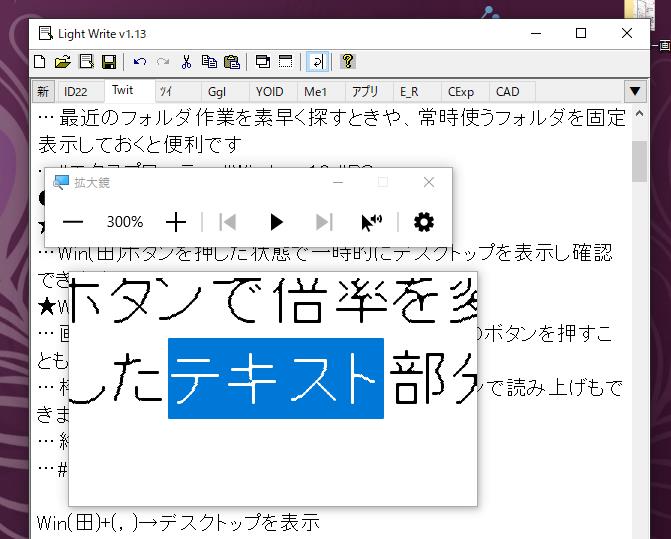The image size is (671, 539).
Task: Open a file with the folder icon
Action: point(63,62)
